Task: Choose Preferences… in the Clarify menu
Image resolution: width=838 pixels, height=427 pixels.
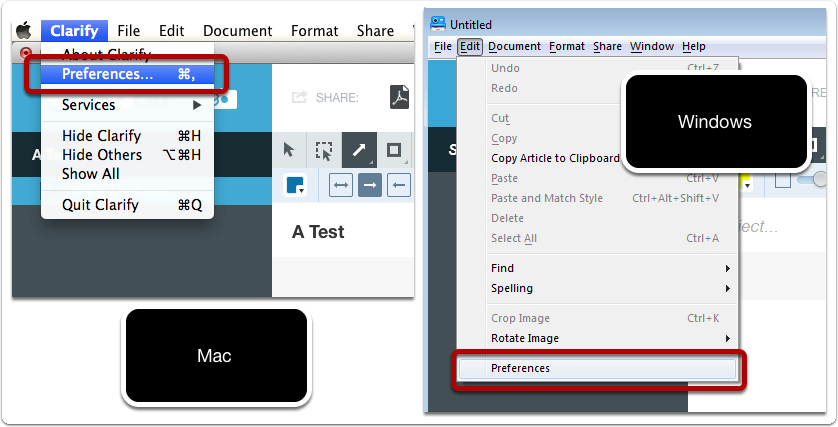Action: 128,74
